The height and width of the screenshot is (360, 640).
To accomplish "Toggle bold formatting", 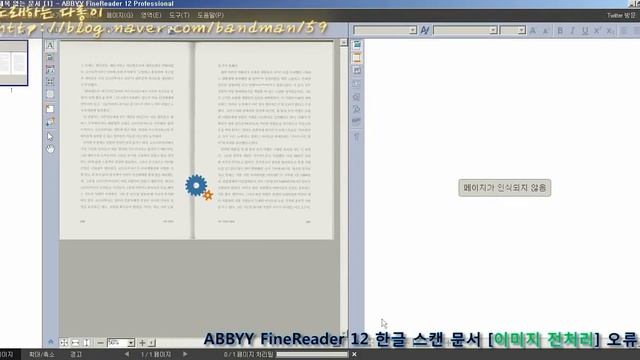I will (560, 31).
